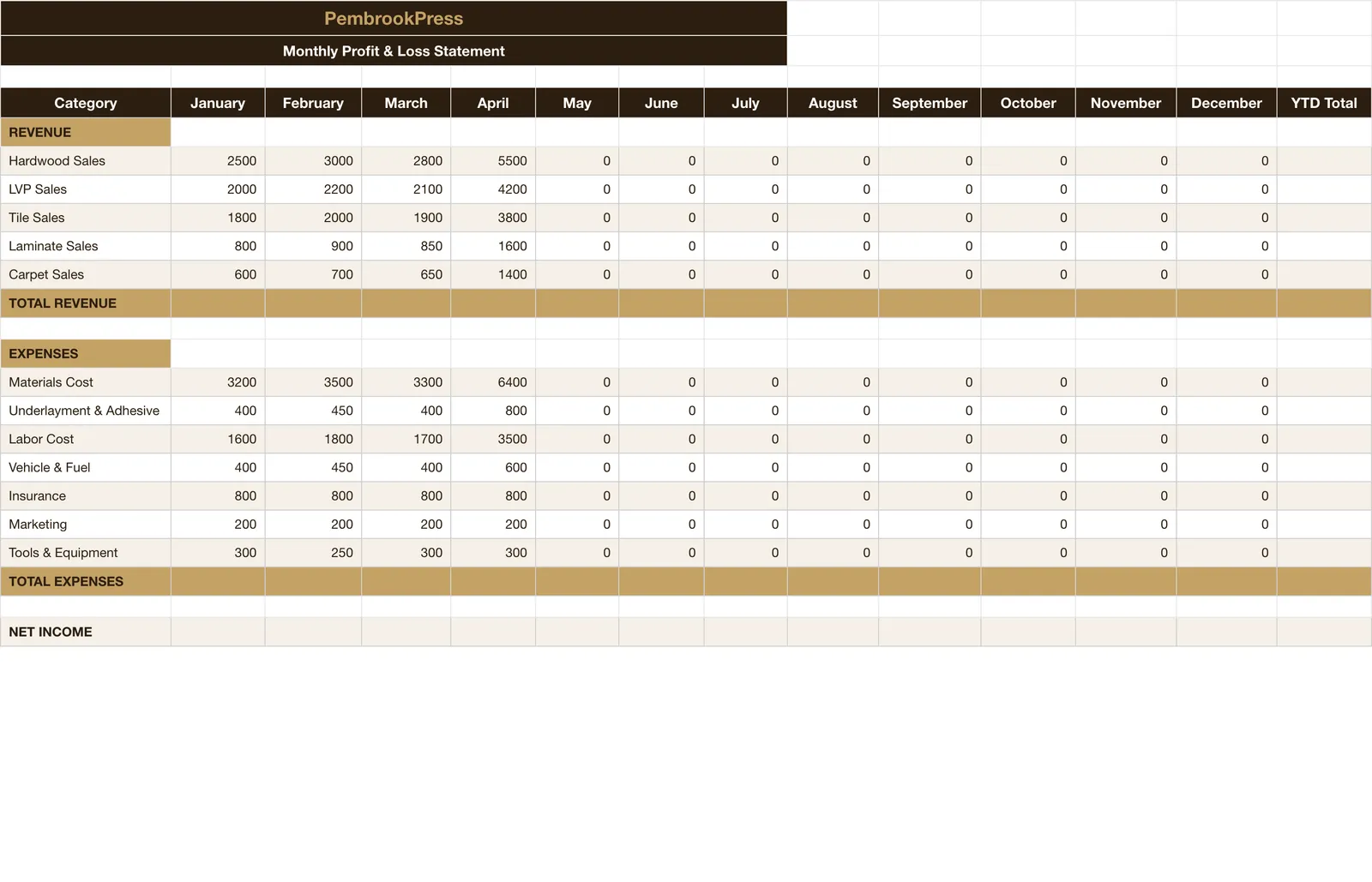Select April Materials Cost value 6400
This screenshot has width=1372, height=882.
click(x=493, y=382)
